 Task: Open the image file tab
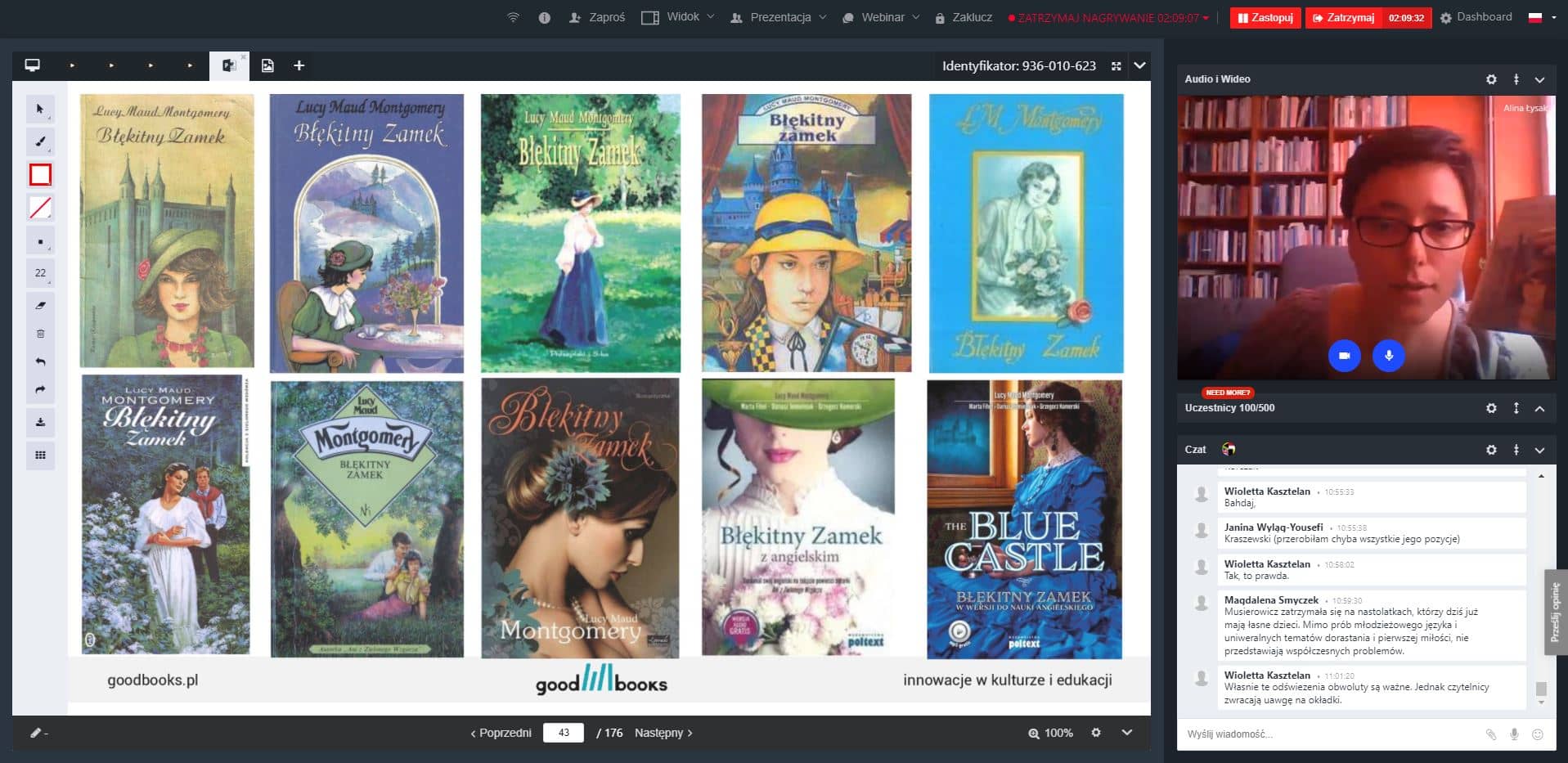pos(267,65)
